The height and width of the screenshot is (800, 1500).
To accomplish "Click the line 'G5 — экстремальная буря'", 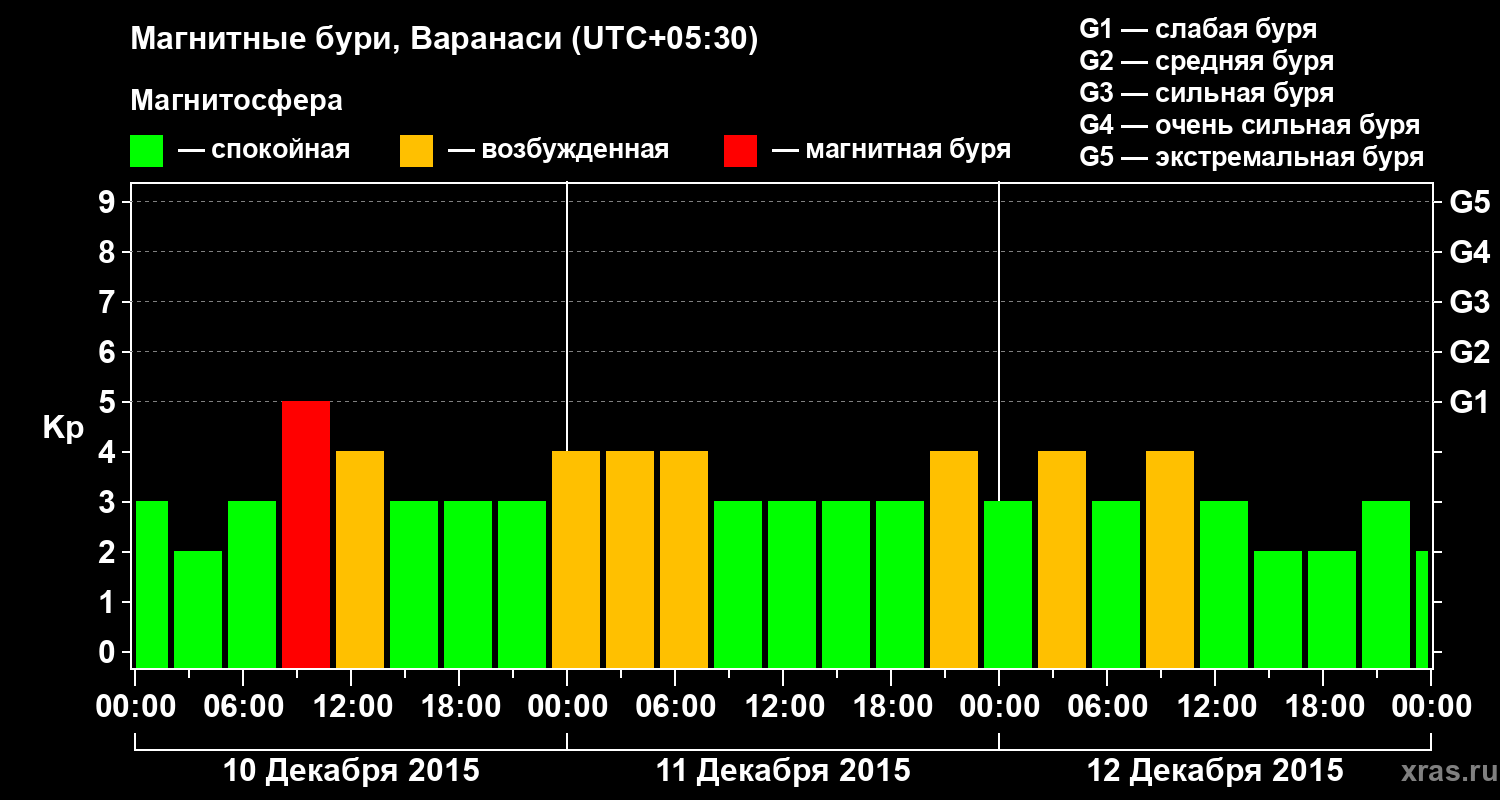I will [1252, 157].
